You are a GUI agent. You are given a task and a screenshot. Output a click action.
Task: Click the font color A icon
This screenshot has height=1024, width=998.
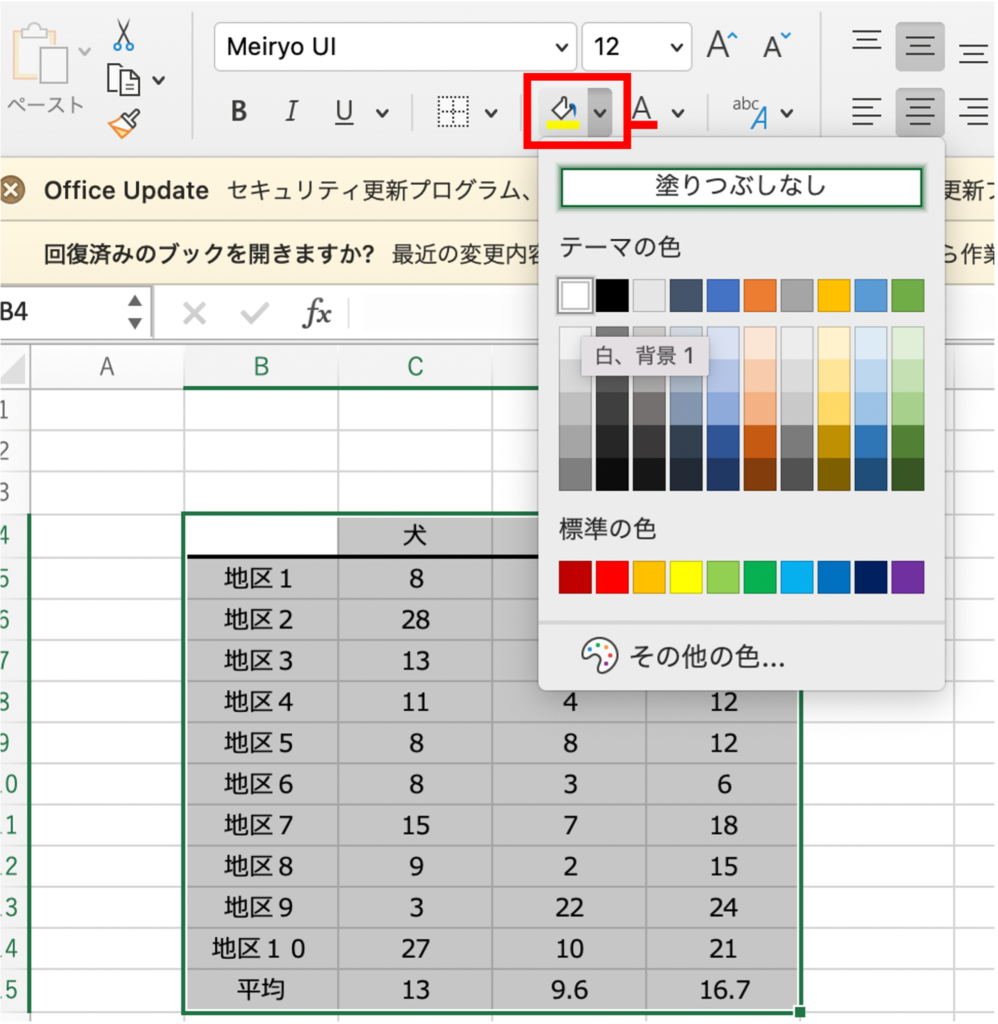pos(643,111)
